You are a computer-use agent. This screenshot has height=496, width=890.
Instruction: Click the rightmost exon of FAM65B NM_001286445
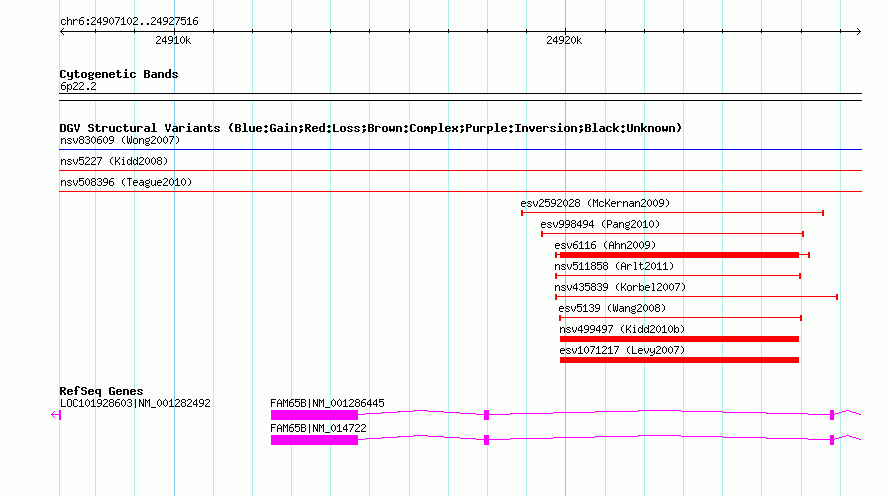832,415
